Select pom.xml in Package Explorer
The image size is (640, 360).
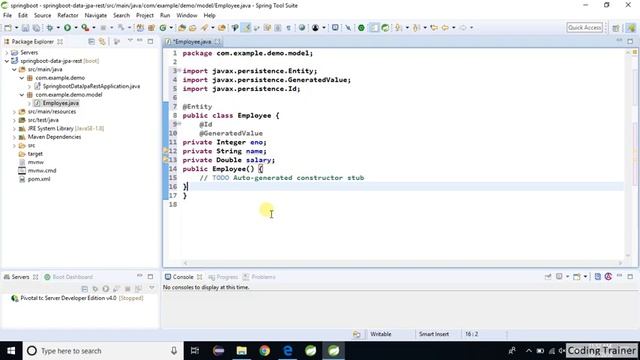[39, 179]
